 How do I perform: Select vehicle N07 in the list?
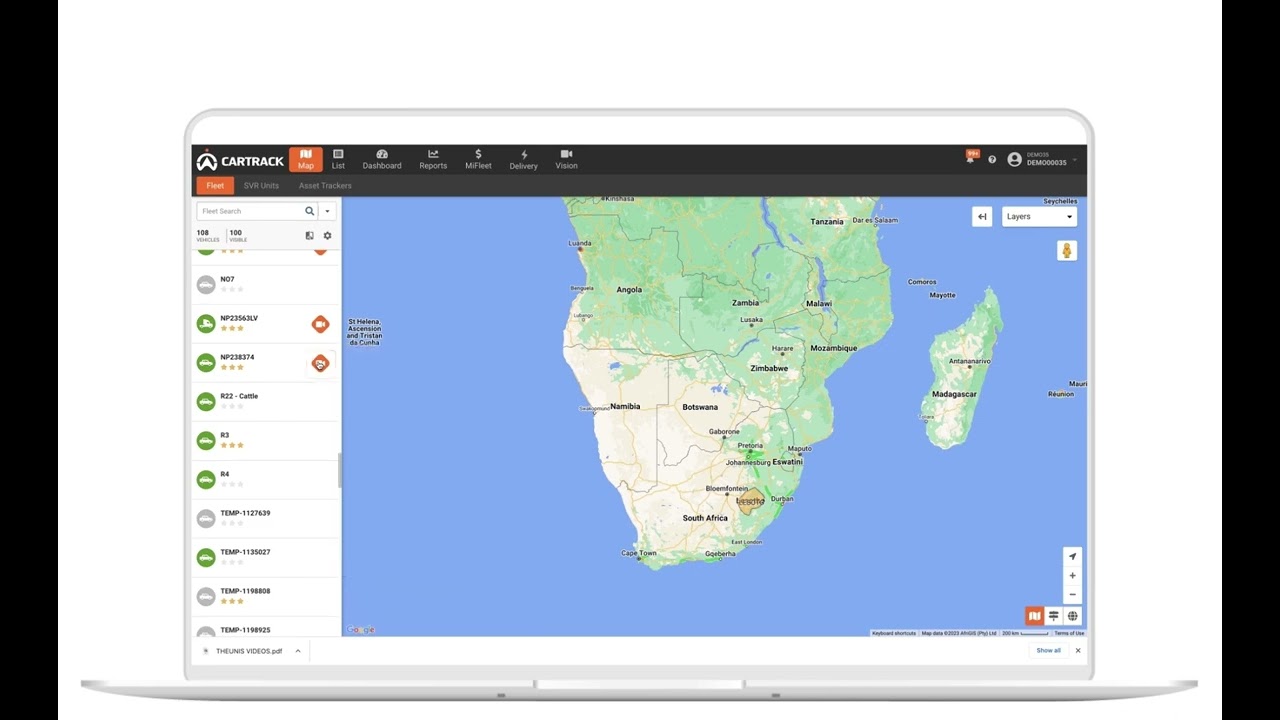pyautogui.click(x=267, y=285)
